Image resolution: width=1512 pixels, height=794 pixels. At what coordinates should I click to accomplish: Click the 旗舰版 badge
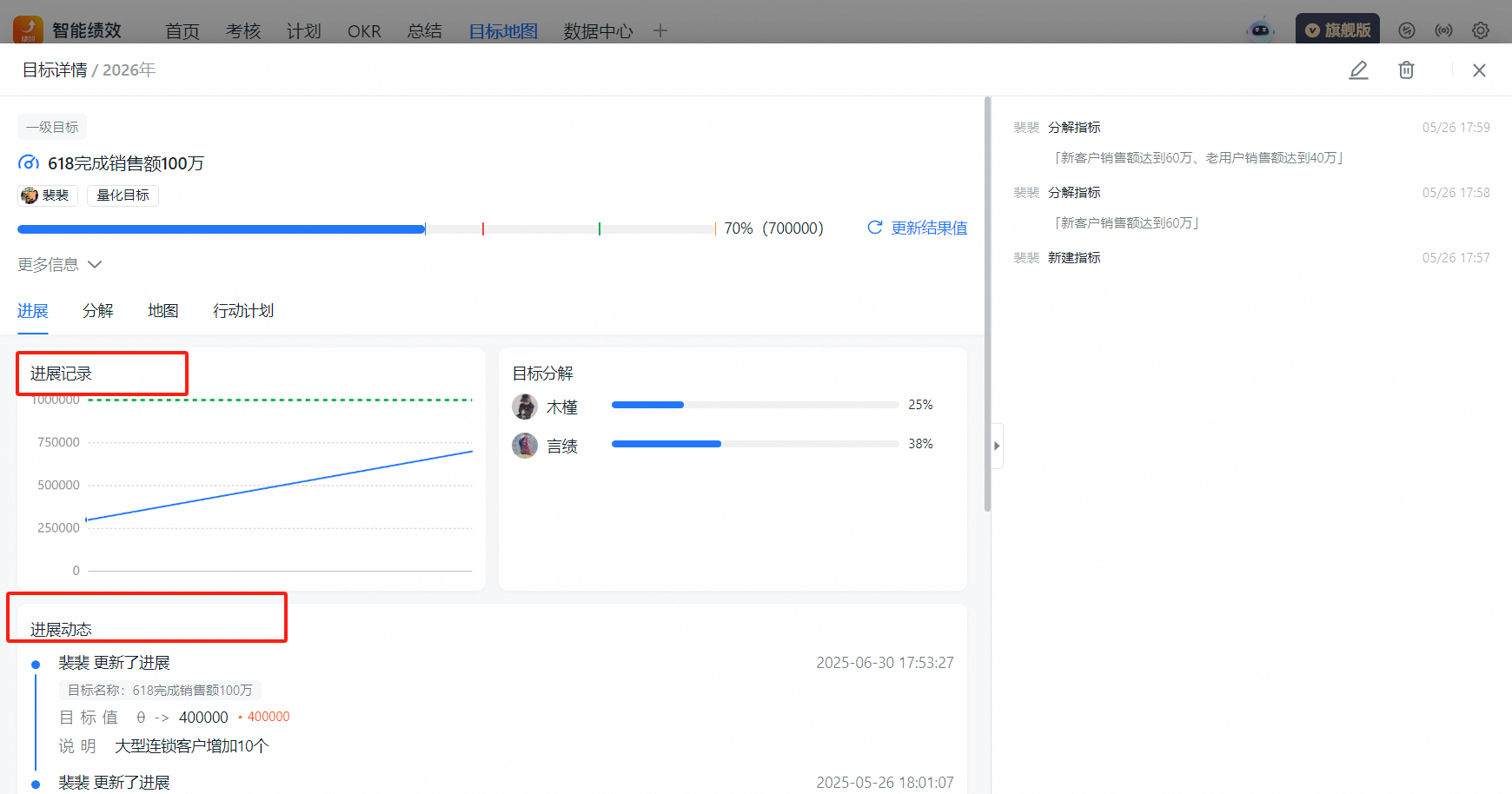[1337, 30]
